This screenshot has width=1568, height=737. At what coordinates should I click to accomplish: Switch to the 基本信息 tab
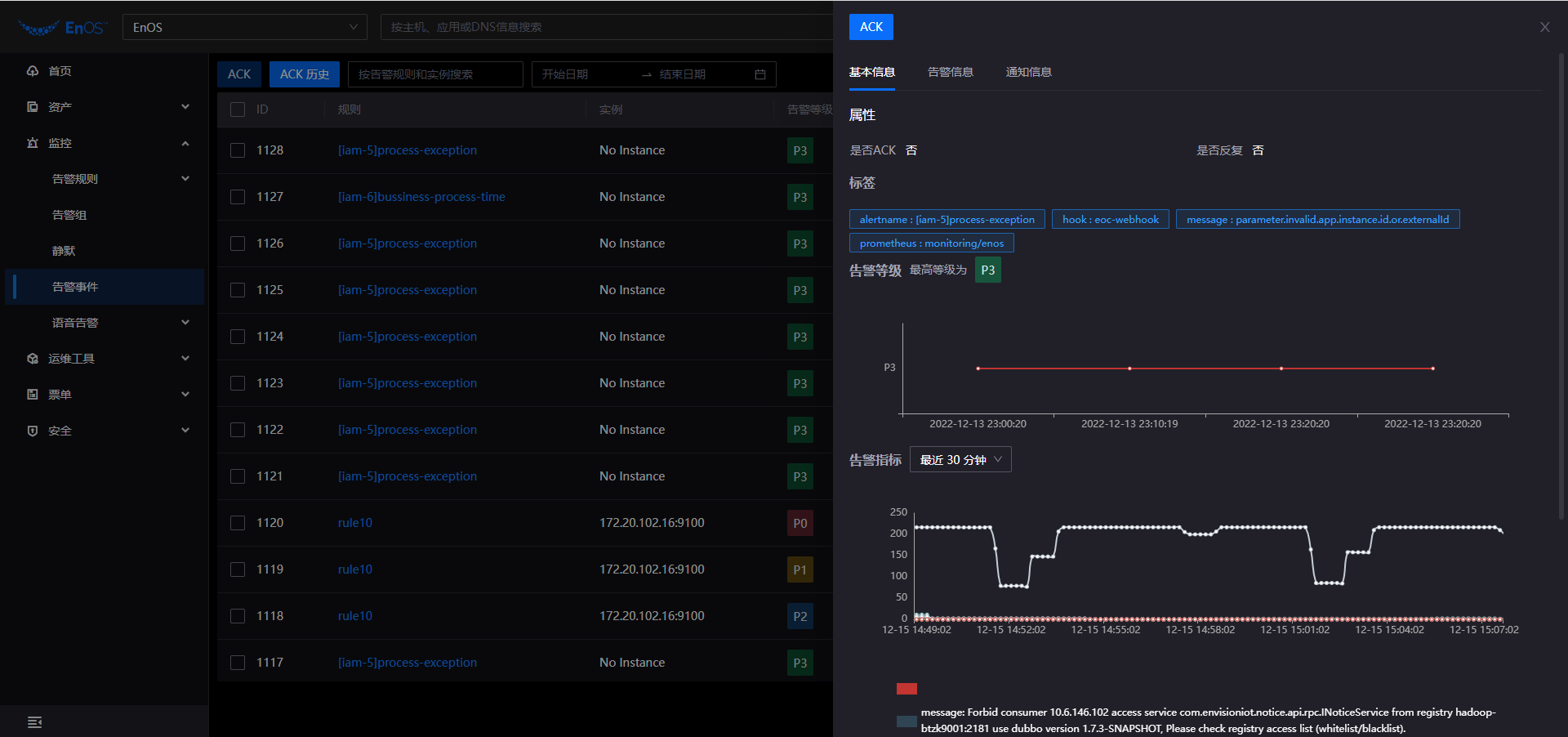(872, 72)
